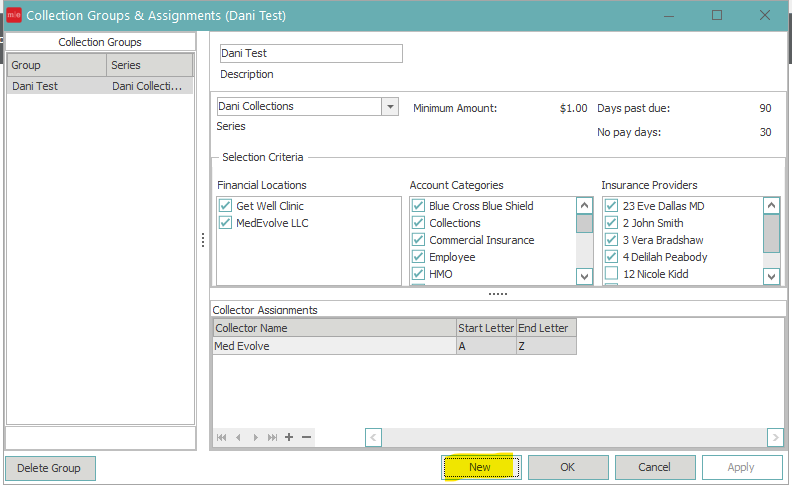Jump to first collector record
Viewport: 792px width, 490px height.
pyautogui.click(x=222, y=437)
